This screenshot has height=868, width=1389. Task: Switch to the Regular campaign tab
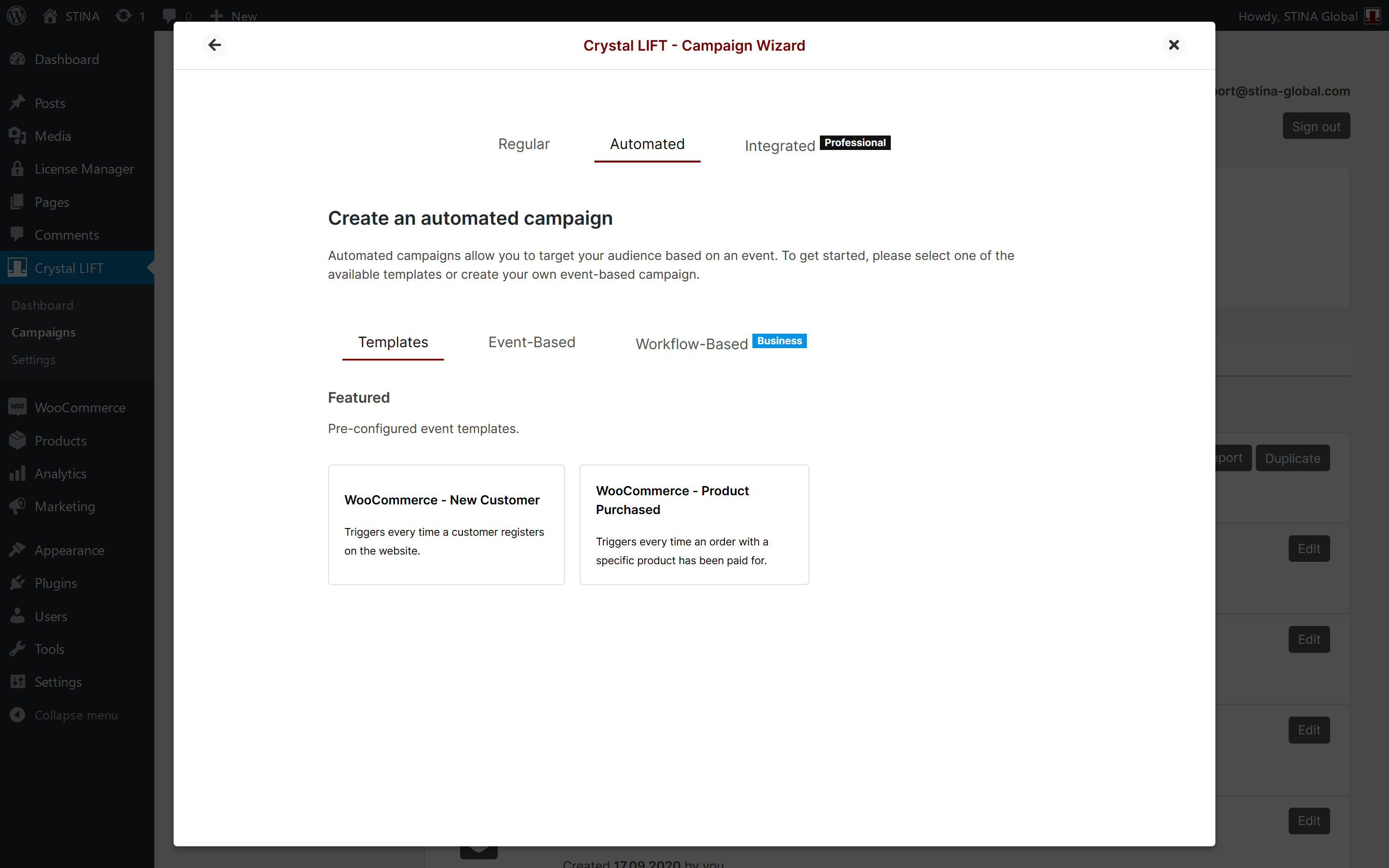coord(523,144)
